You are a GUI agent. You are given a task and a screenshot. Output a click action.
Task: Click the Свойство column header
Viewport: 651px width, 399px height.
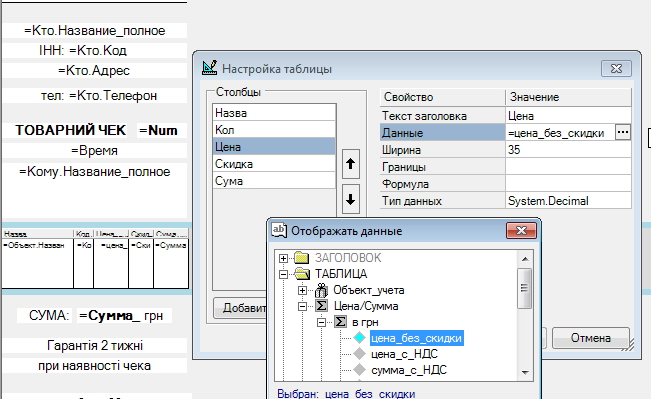442,97
